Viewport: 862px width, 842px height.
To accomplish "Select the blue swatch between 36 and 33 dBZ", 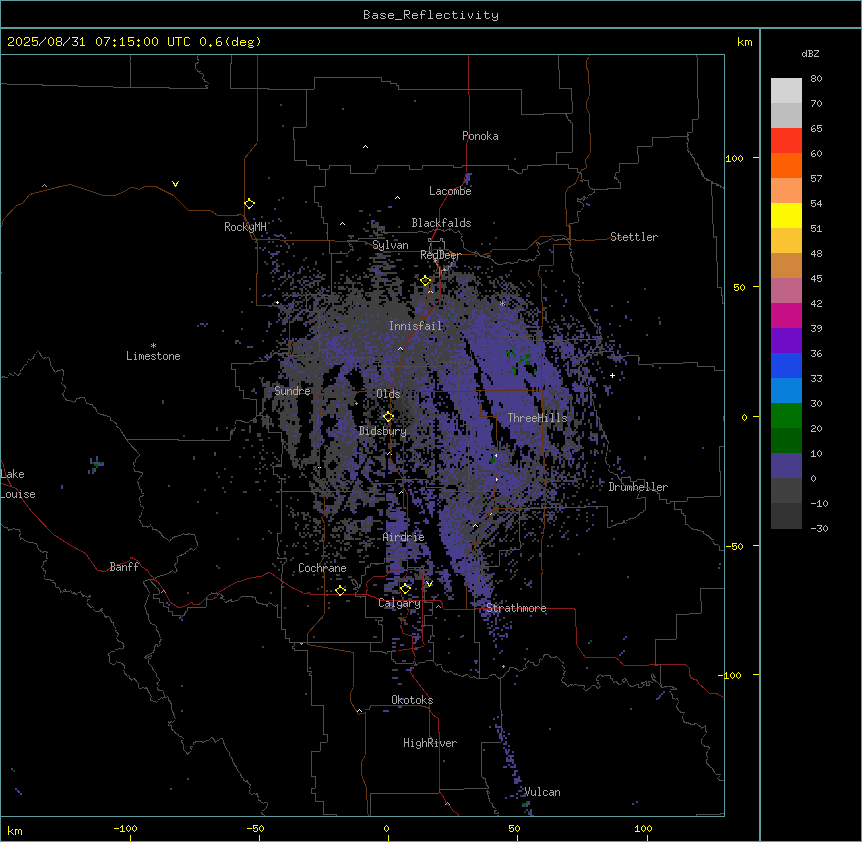I will (786, 365).
